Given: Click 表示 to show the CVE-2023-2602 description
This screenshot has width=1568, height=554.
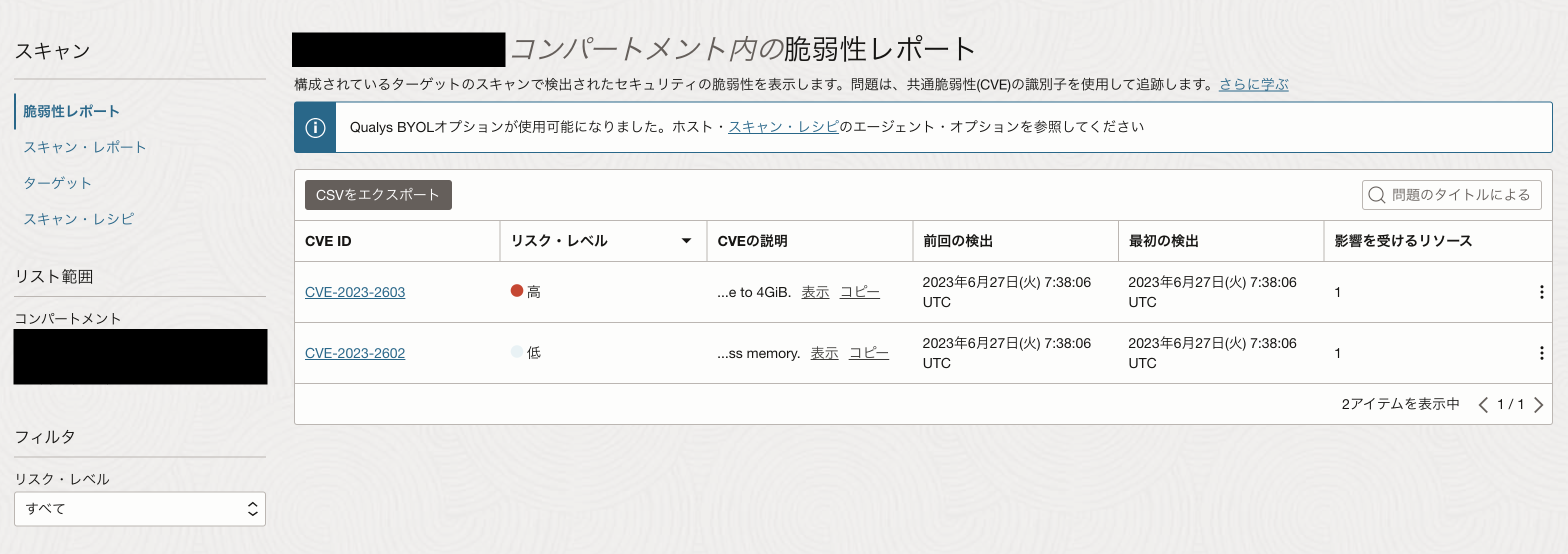Looking at the screenshot, I should click(823, 352).
